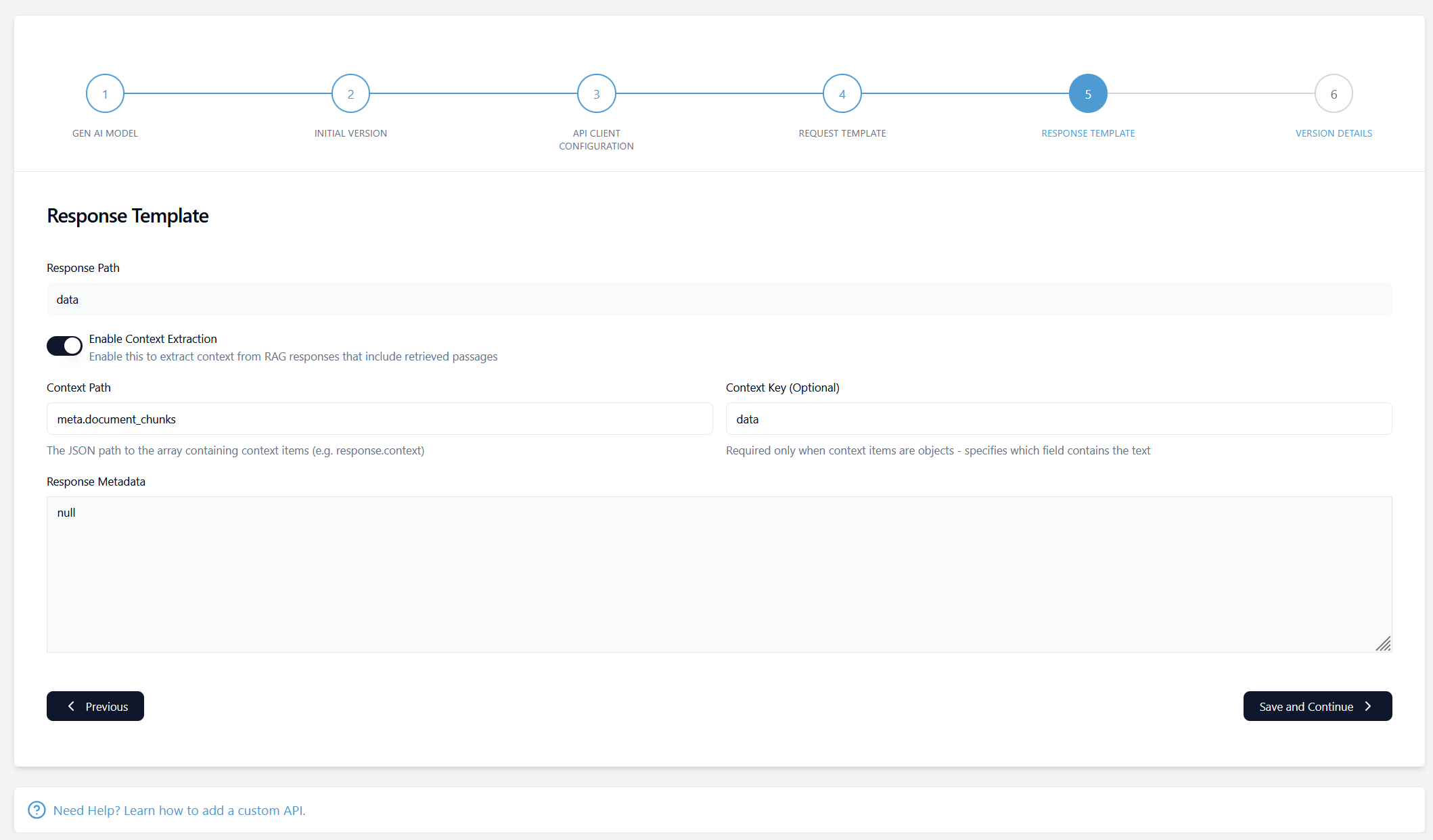Focus the Context Path input
1433x840 pixels.
(x=379, y=419)
